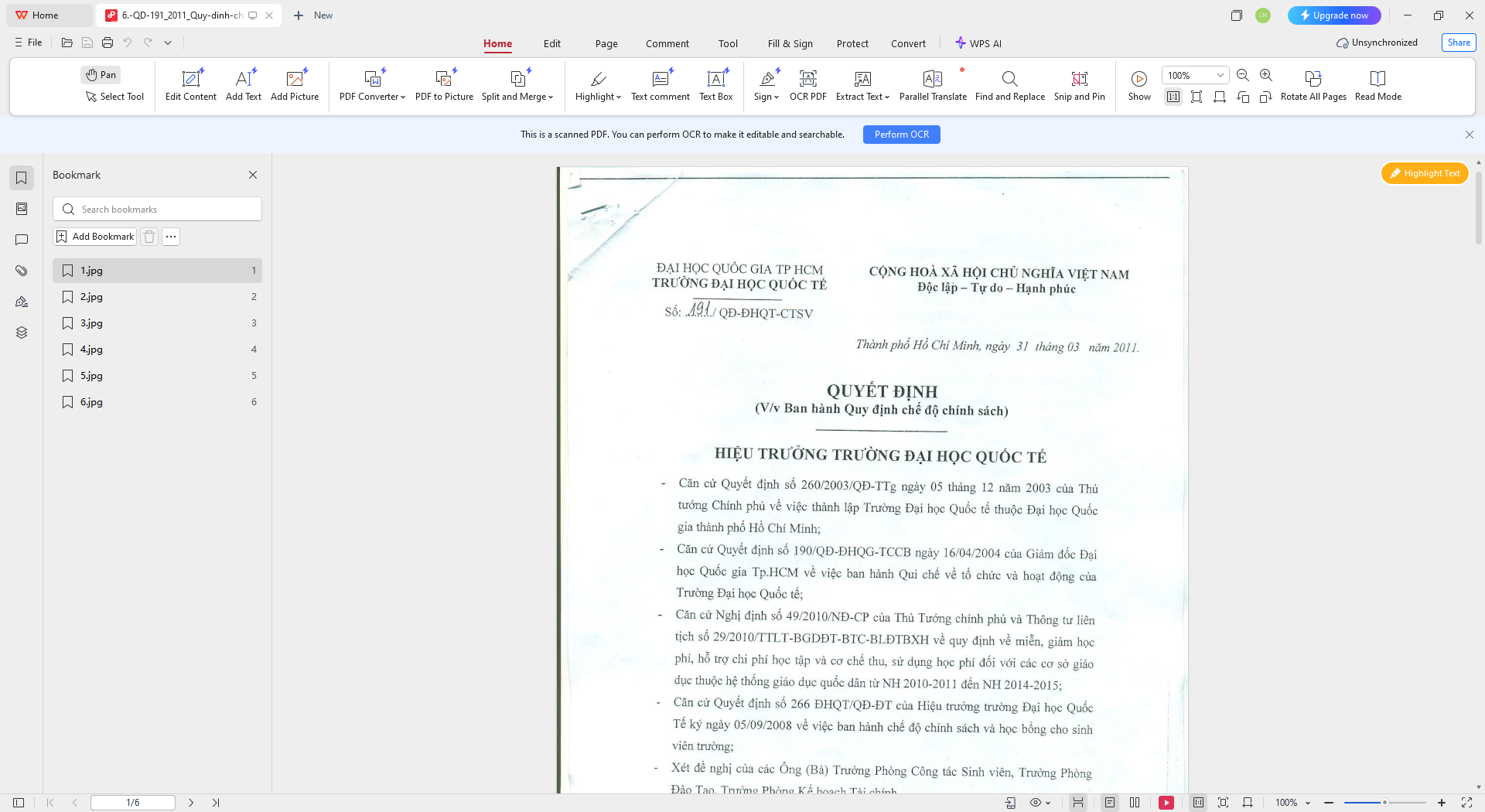
Task: Fit page to window in ribbon
Action: [1197, 97]
